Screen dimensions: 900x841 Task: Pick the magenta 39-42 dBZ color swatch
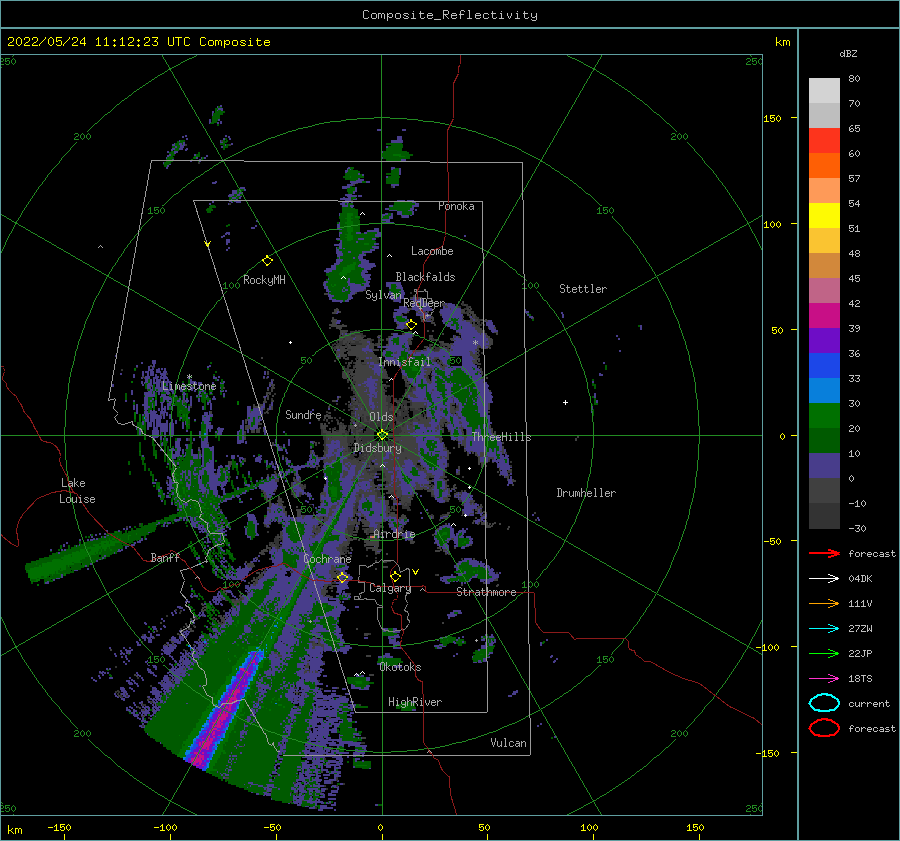(824, 316)
